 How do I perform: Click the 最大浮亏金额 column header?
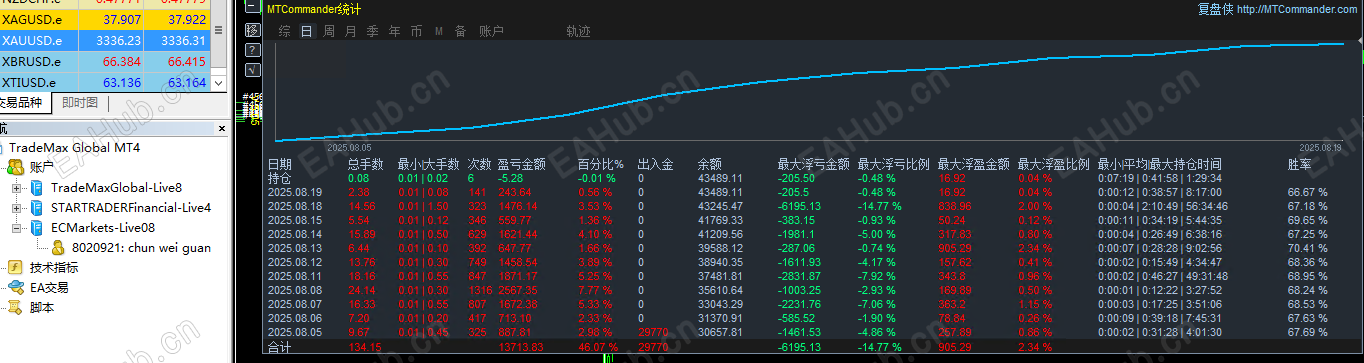(814, 164)
